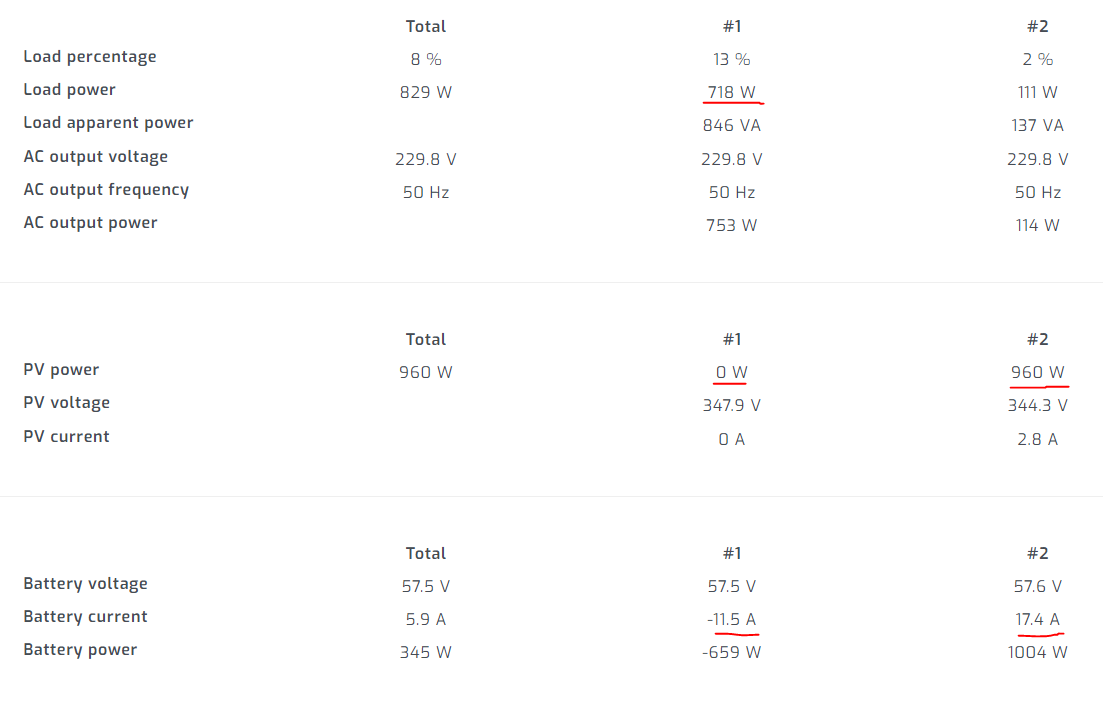Viewport: 1103px width, 709px height.
Task: Click the Load apparent power row label
Action: (x=108, y=123)
